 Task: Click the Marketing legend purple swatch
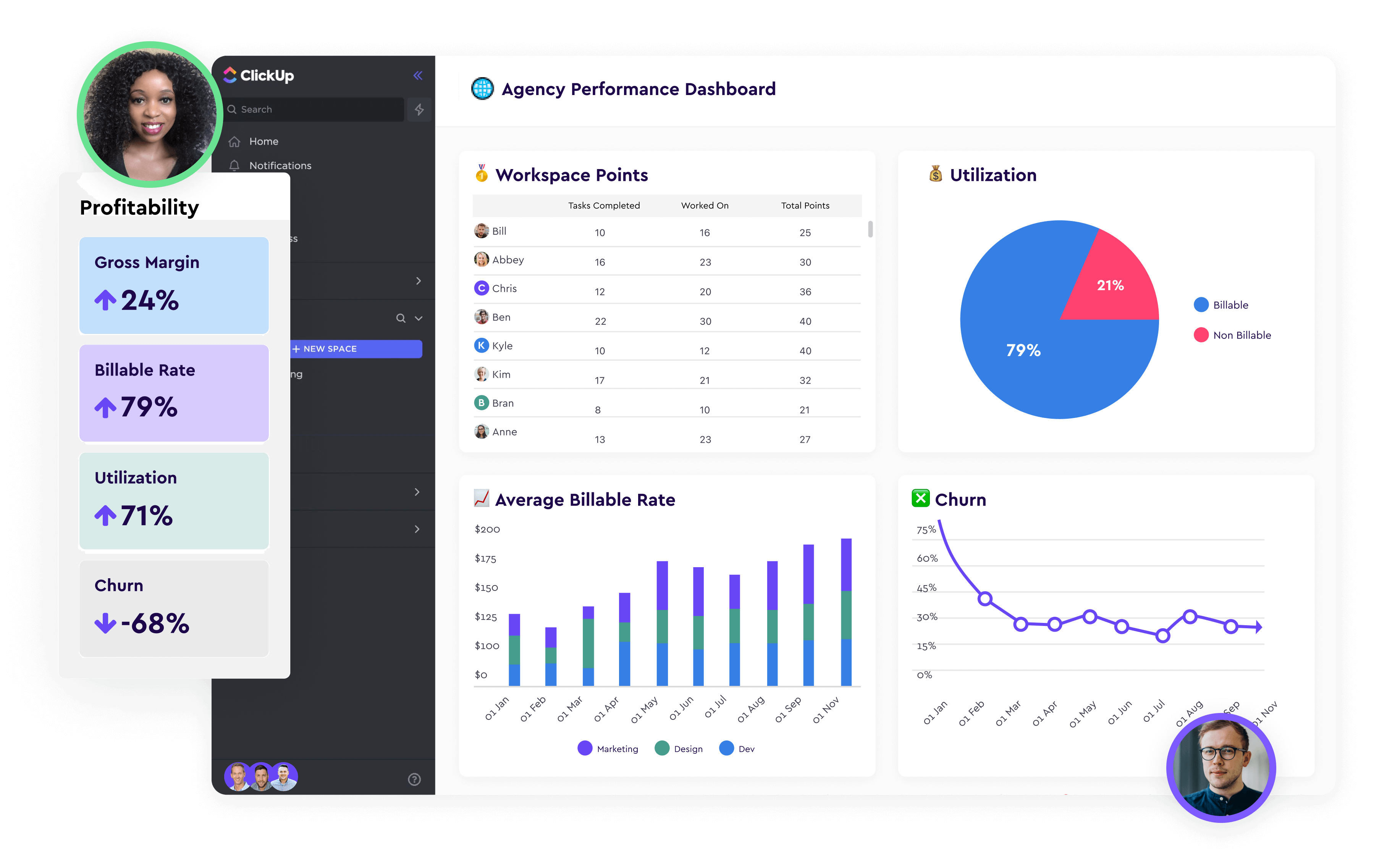click(585, 748)
